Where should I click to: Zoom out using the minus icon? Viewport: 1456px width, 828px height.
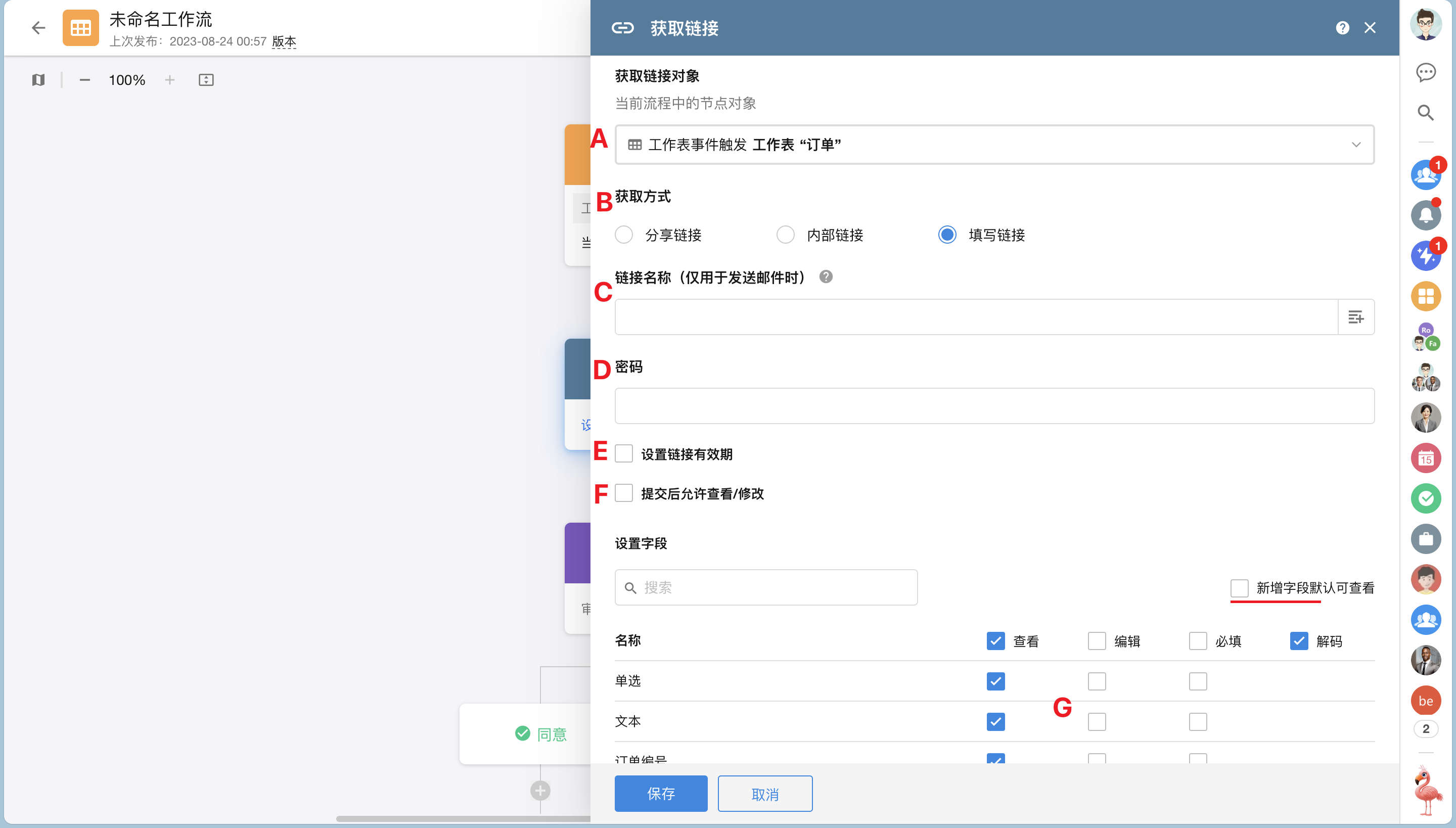pyautogui.click(x=85, y=80)
